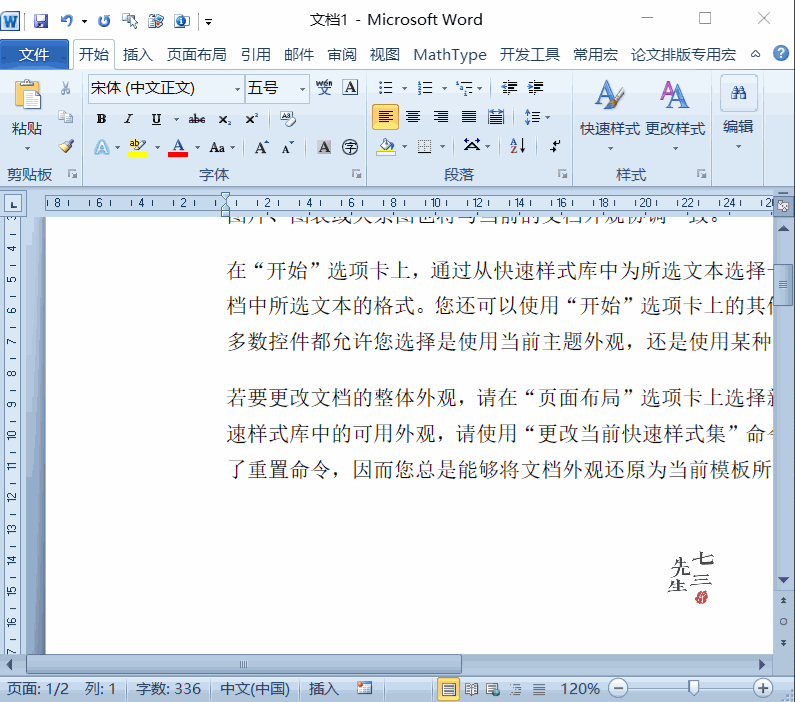Click the Distributed alignment icon
Viewport: 795px width, 702px height.
(496, 117)
